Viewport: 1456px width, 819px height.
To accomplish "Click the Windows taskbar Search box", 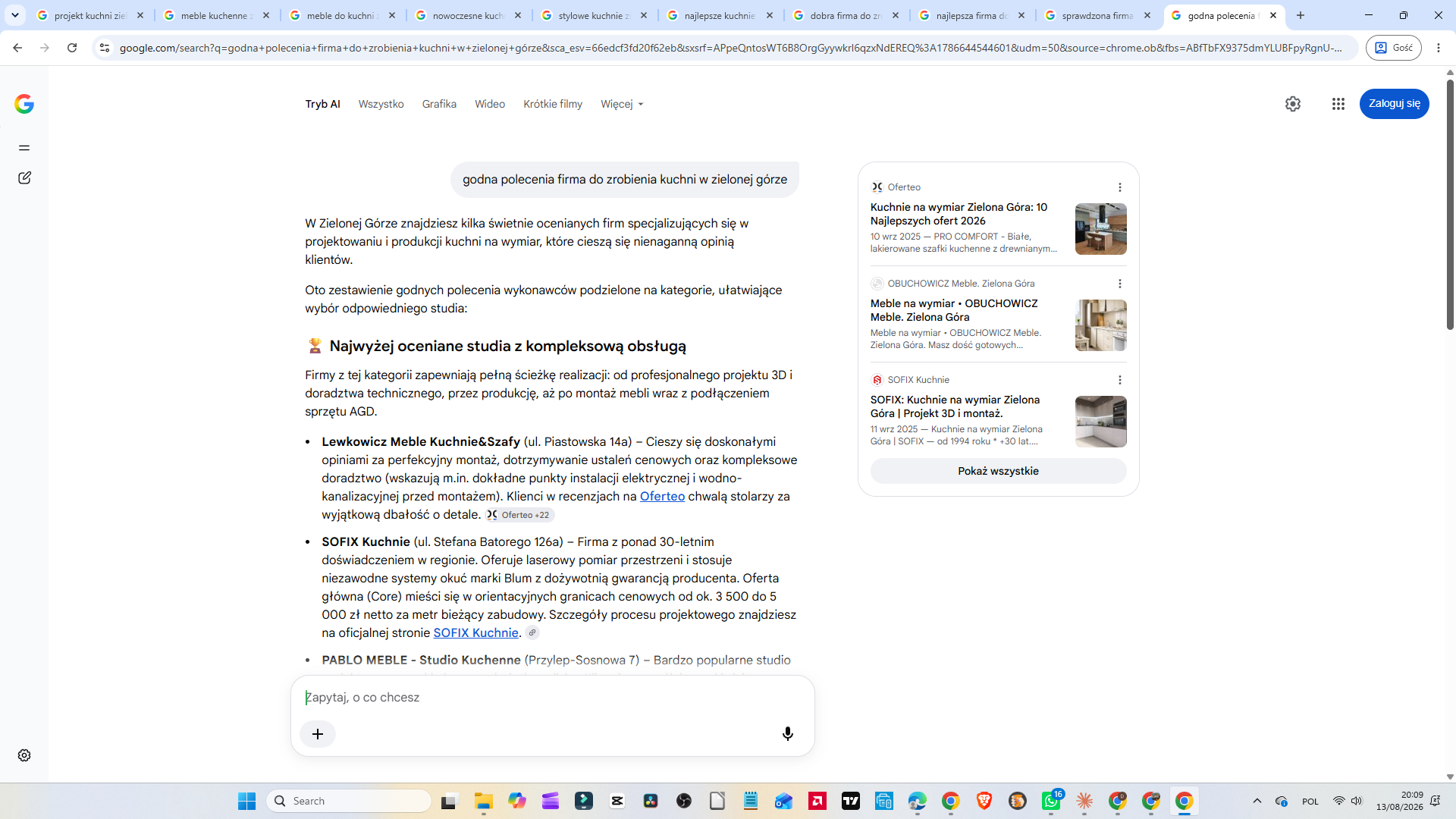I will click(x=349, y=801).
